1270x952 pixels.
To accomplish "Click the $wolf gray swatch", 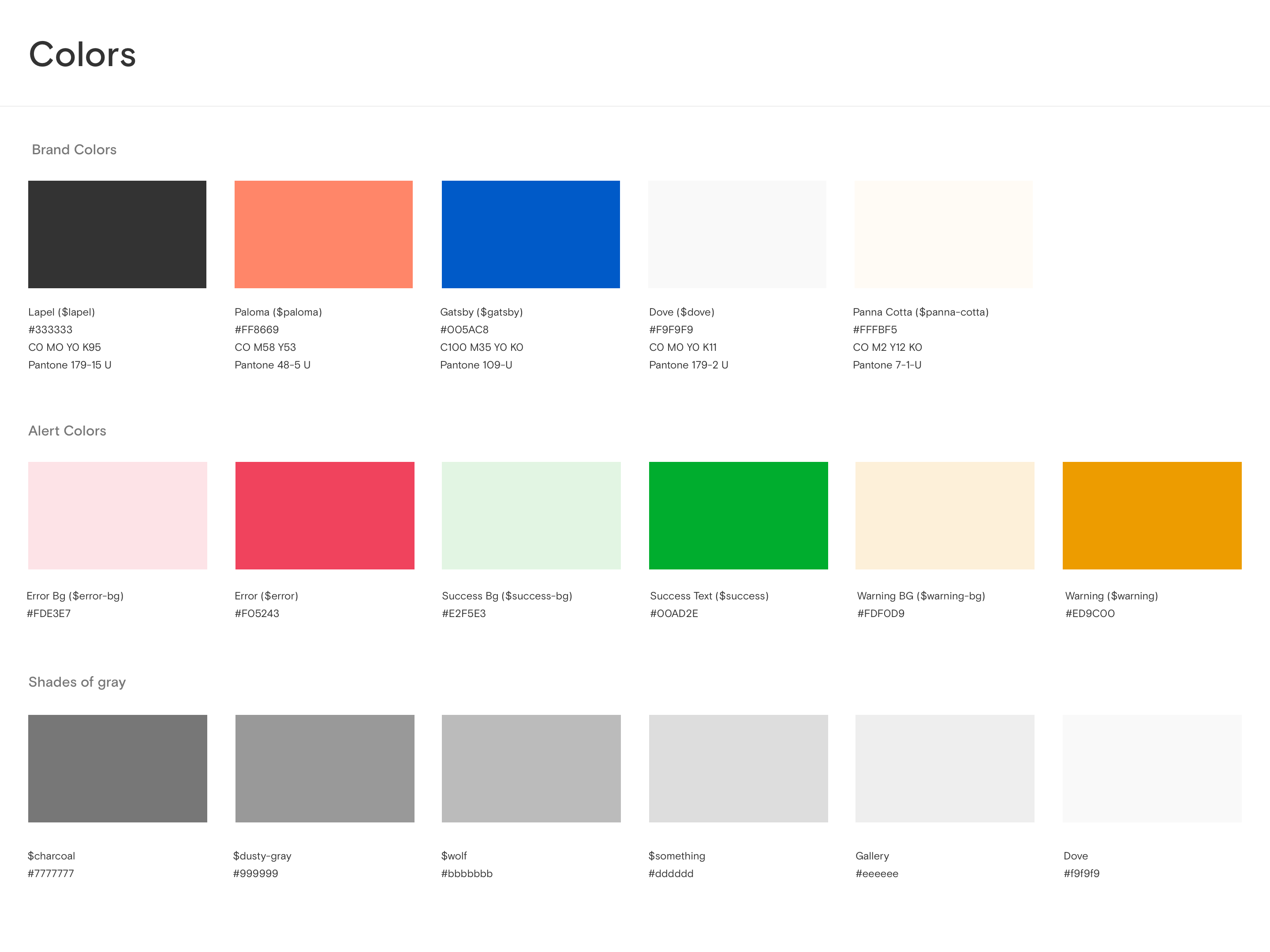I will coord(531,768).
